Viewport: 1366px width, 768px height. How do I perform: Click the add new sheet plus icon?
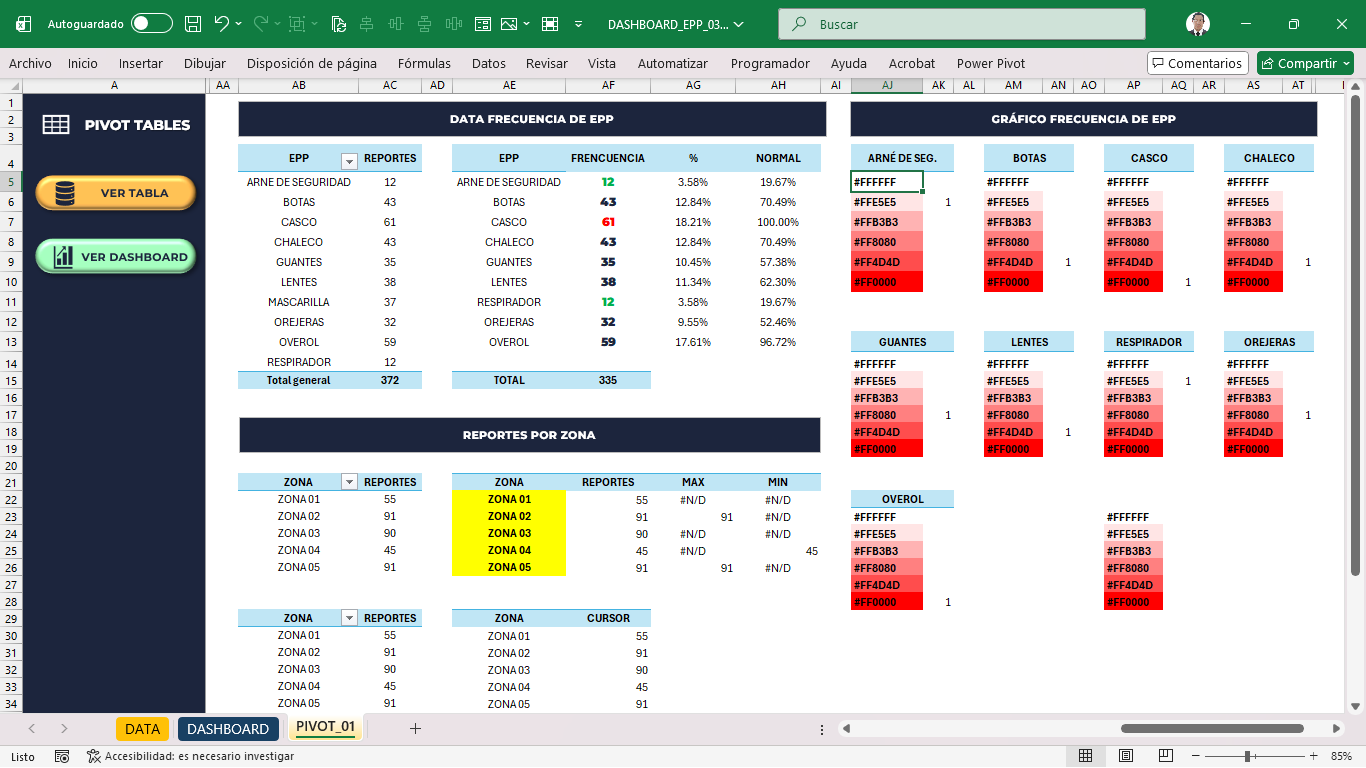pos(415,728)
